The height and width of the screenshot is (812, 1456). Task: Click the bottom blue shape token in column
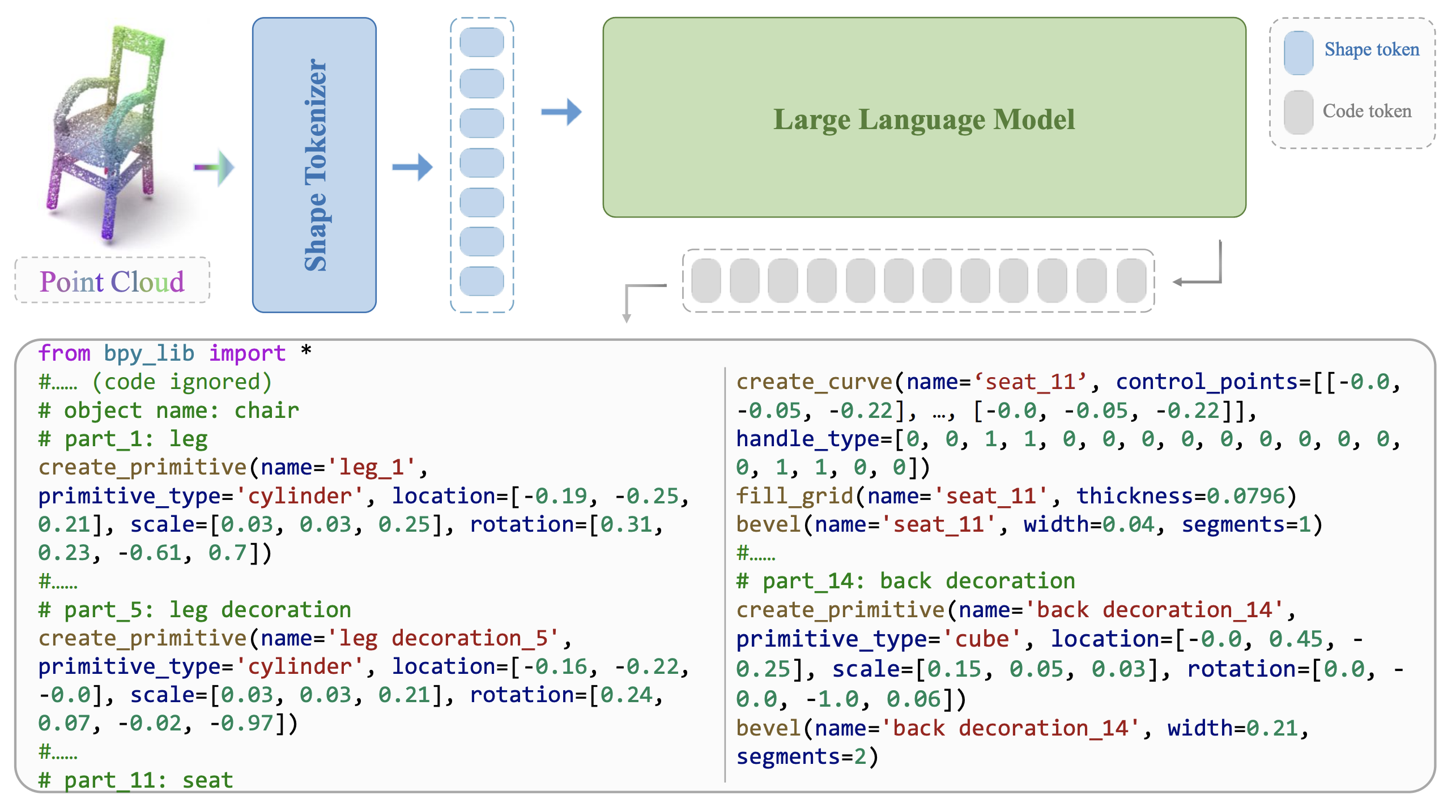point(482,281)
